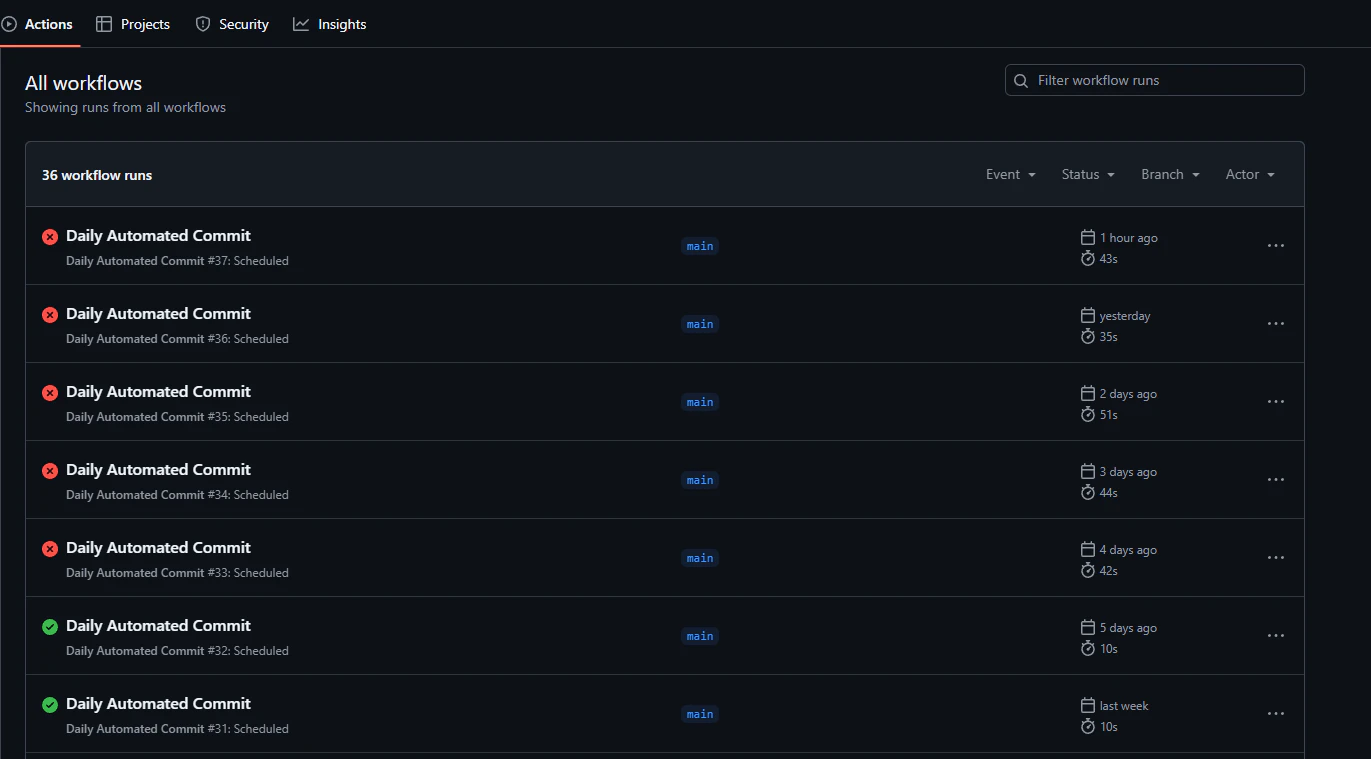The image size is (1371, 759).
Task: Switch to the Actions tab
Action: pyautogui.click(x=38, y=24)
